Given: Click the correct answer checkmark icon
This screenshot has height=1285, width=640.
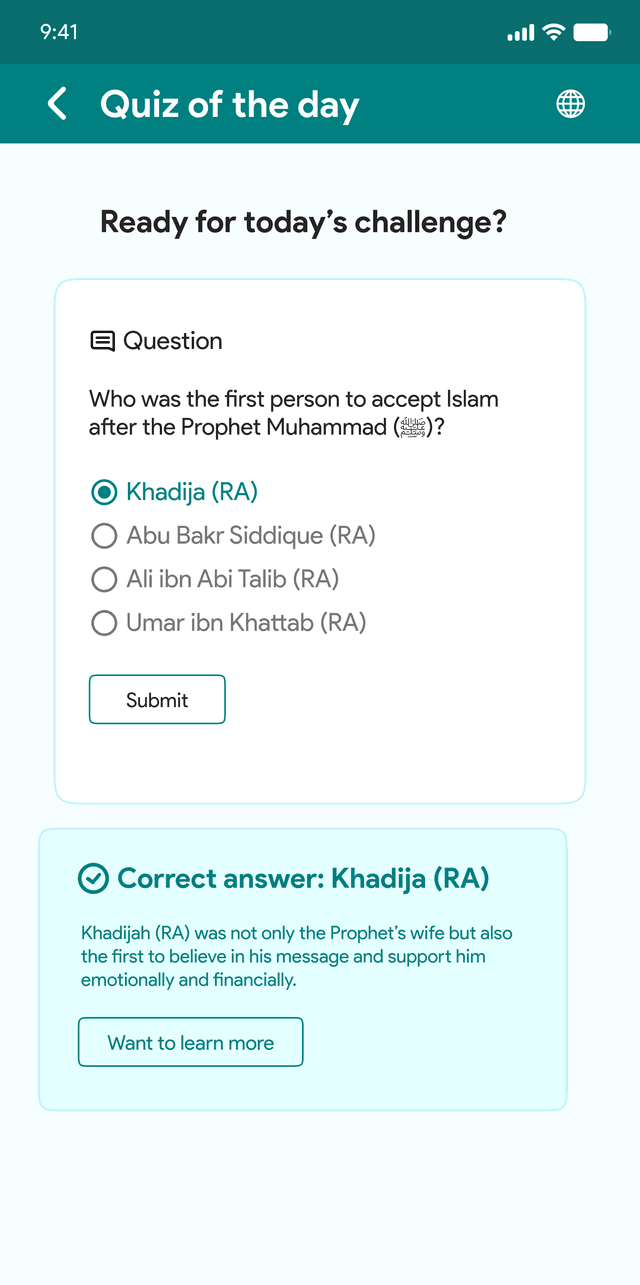Looking at the screenshot, I should (93, 879).
